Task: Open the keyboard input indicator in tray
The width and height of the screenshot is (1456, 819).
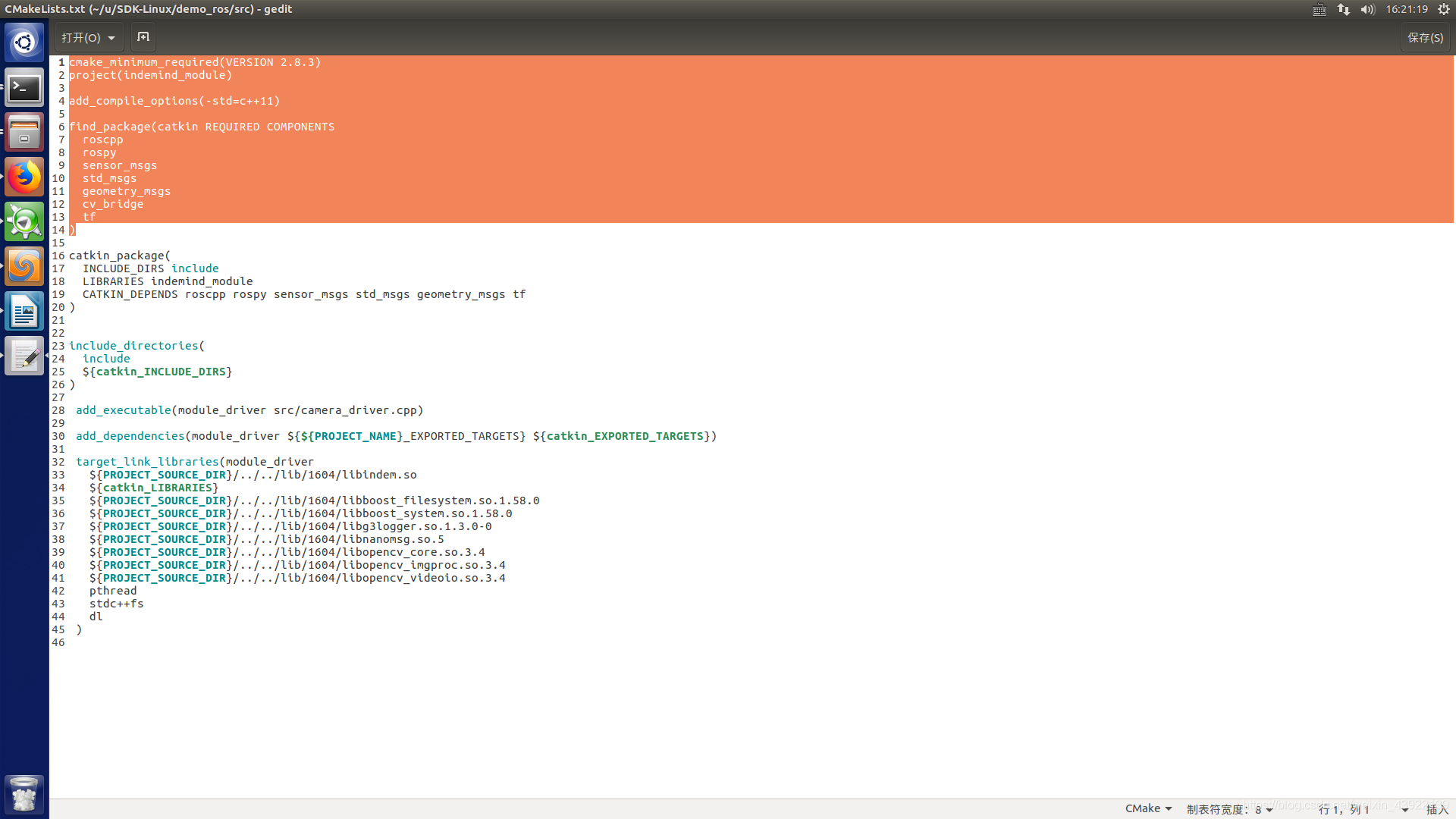Action: coord(1319,9)
